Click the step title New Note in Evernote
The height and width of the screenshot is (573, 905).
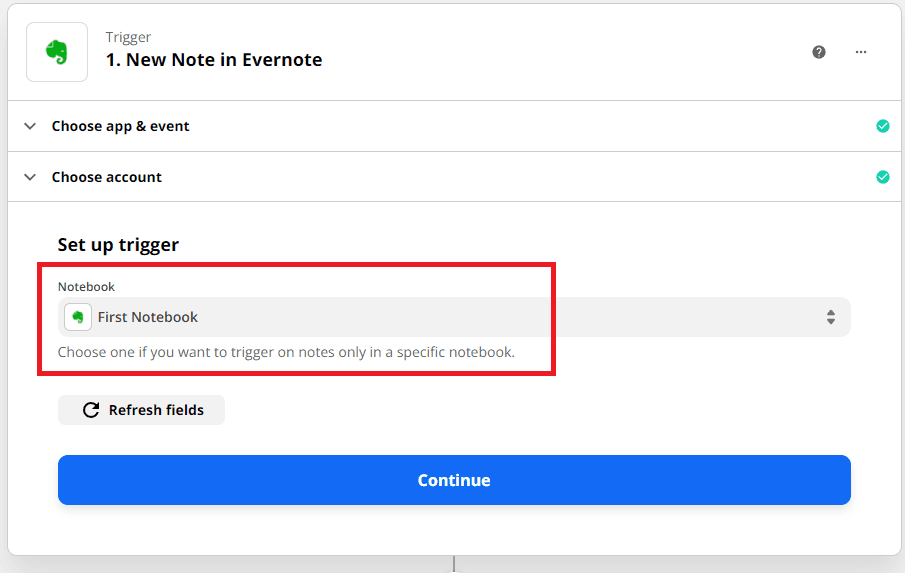pyautogui.click(x=214, y=60)
